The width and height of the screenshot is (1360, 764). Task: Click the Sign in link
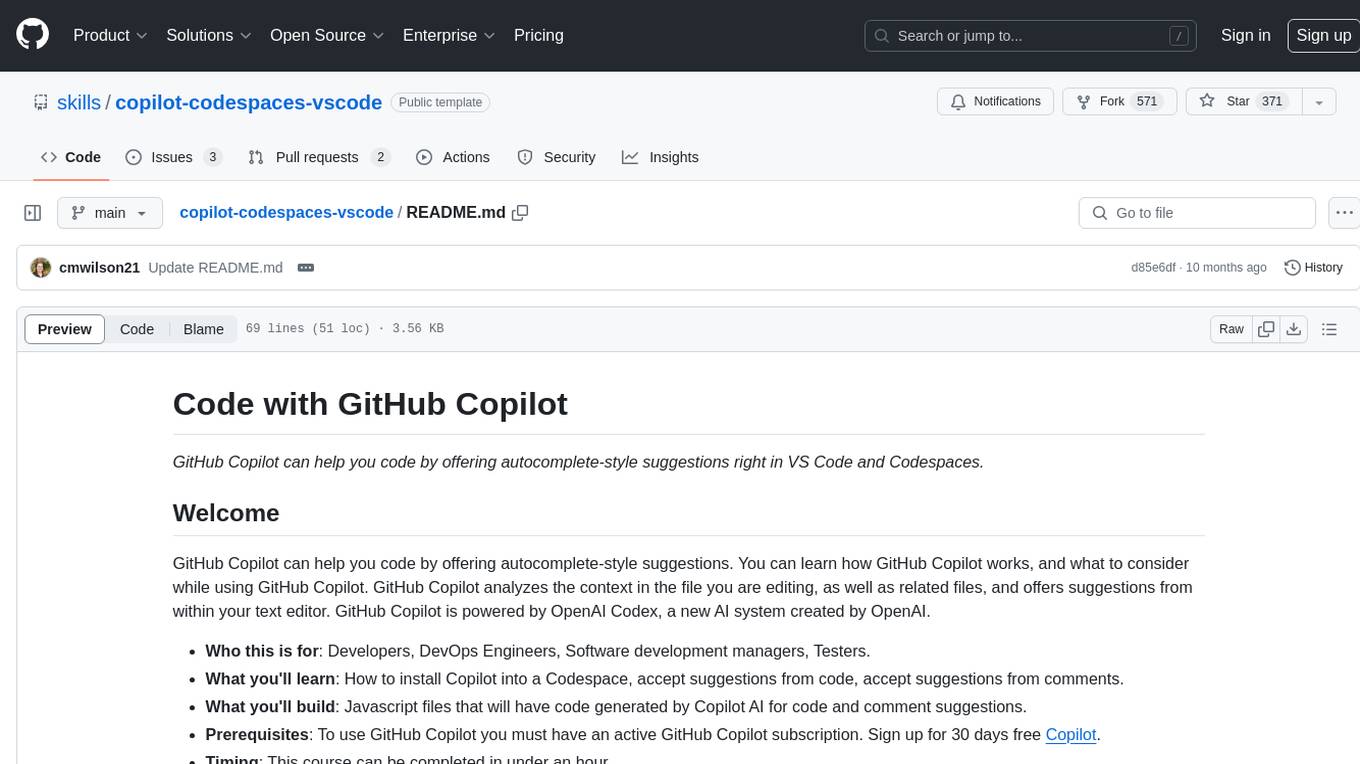click(1246, 35)
